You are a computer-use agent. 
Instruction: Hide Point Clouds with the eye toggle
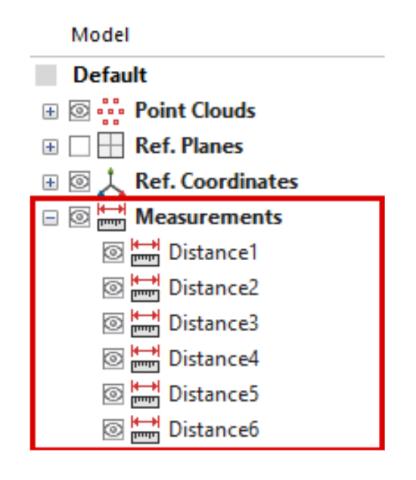tap(79, 111)
